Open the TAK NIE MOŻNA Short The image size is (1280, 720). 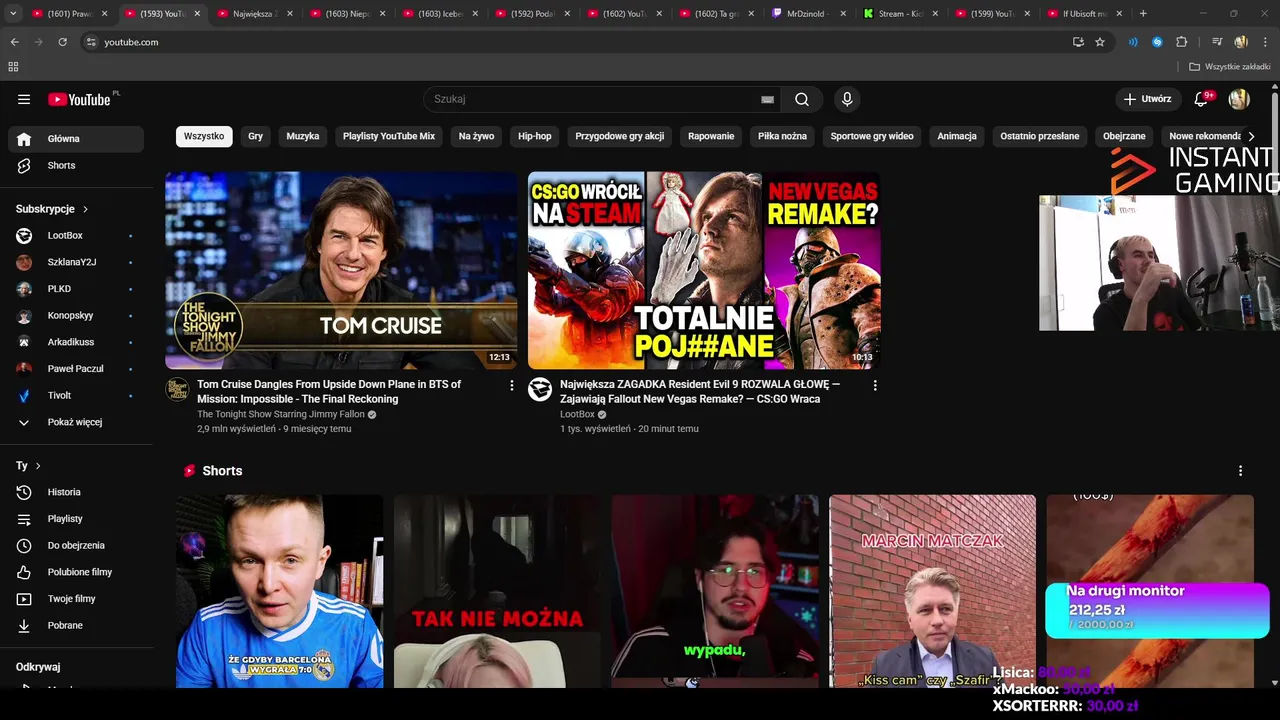coord(497,591)
